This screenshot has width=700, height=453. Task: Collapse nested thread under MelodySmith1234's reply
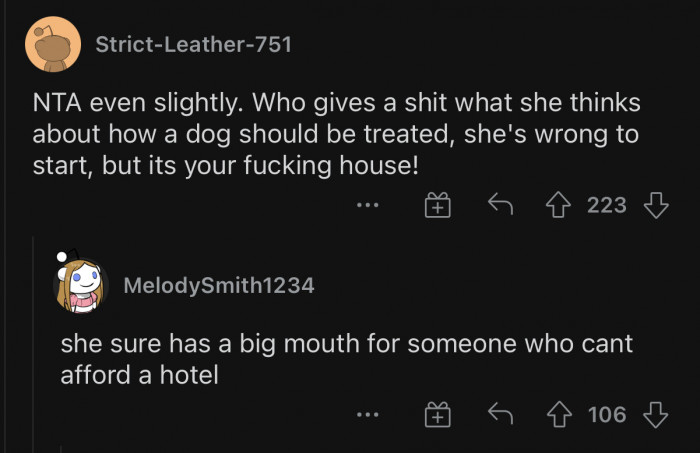[62, 448]
